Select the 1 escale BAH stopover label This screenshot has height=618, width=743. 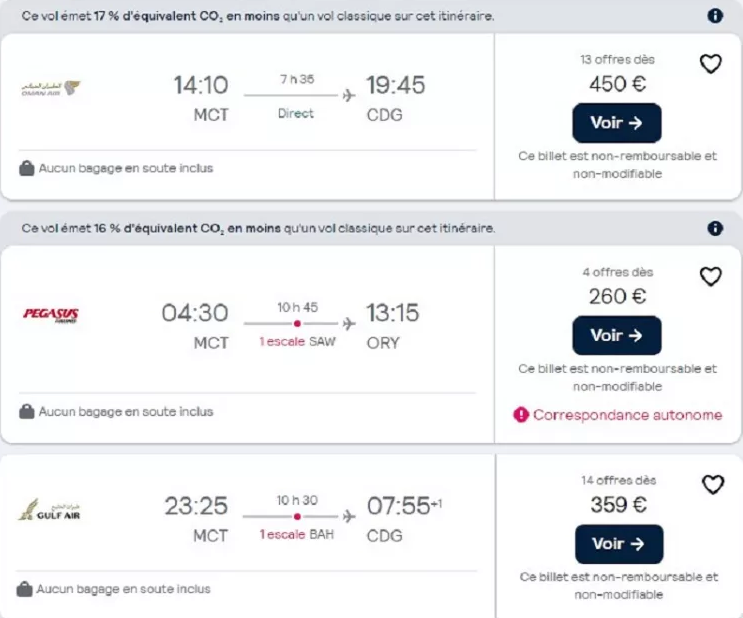point(296,534)
